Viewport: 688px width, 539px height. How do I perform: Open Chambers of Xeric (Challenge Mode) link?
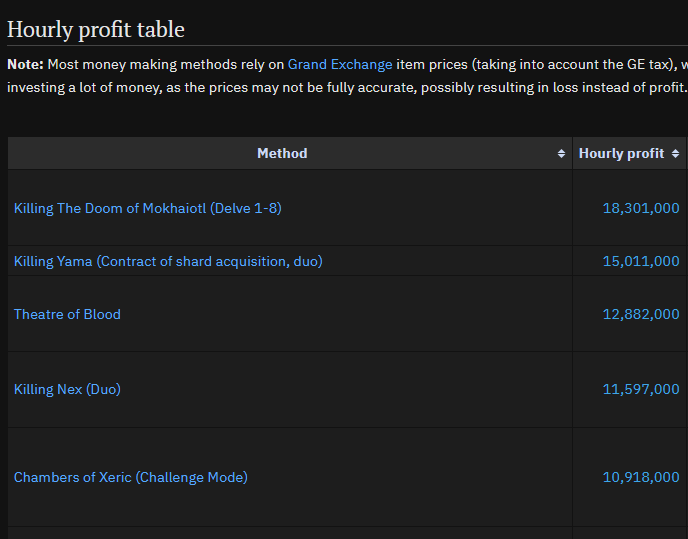(131, 477)
